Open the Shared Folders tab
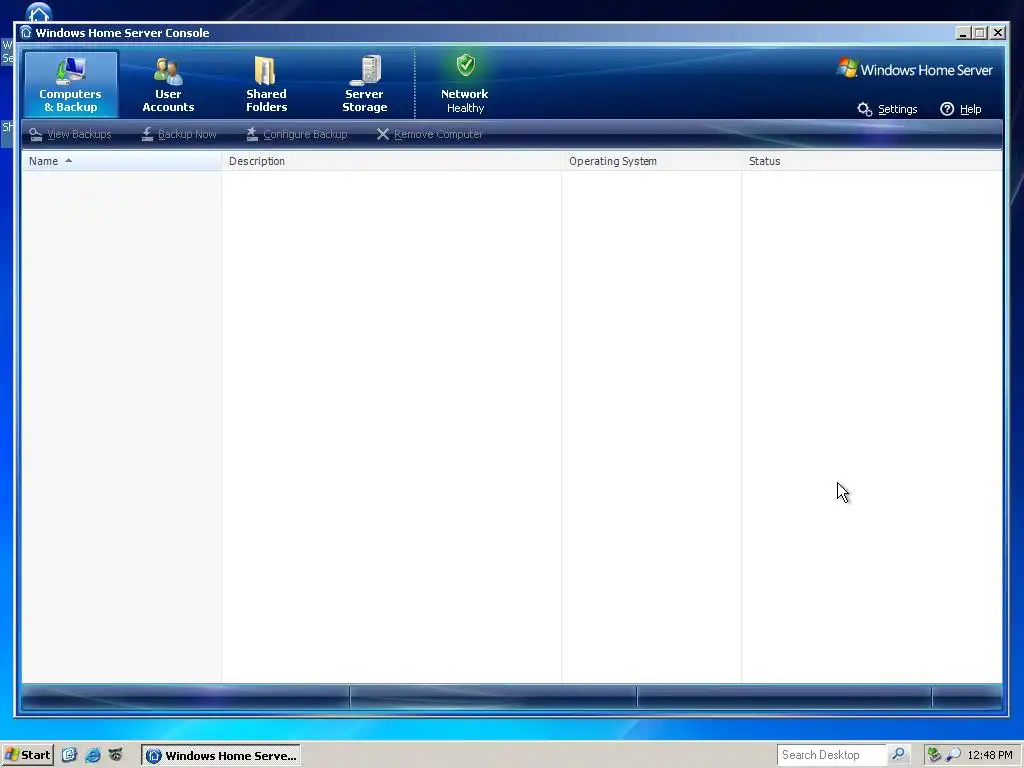This screenshot has height=768, width=1024. tap(266, 84)
